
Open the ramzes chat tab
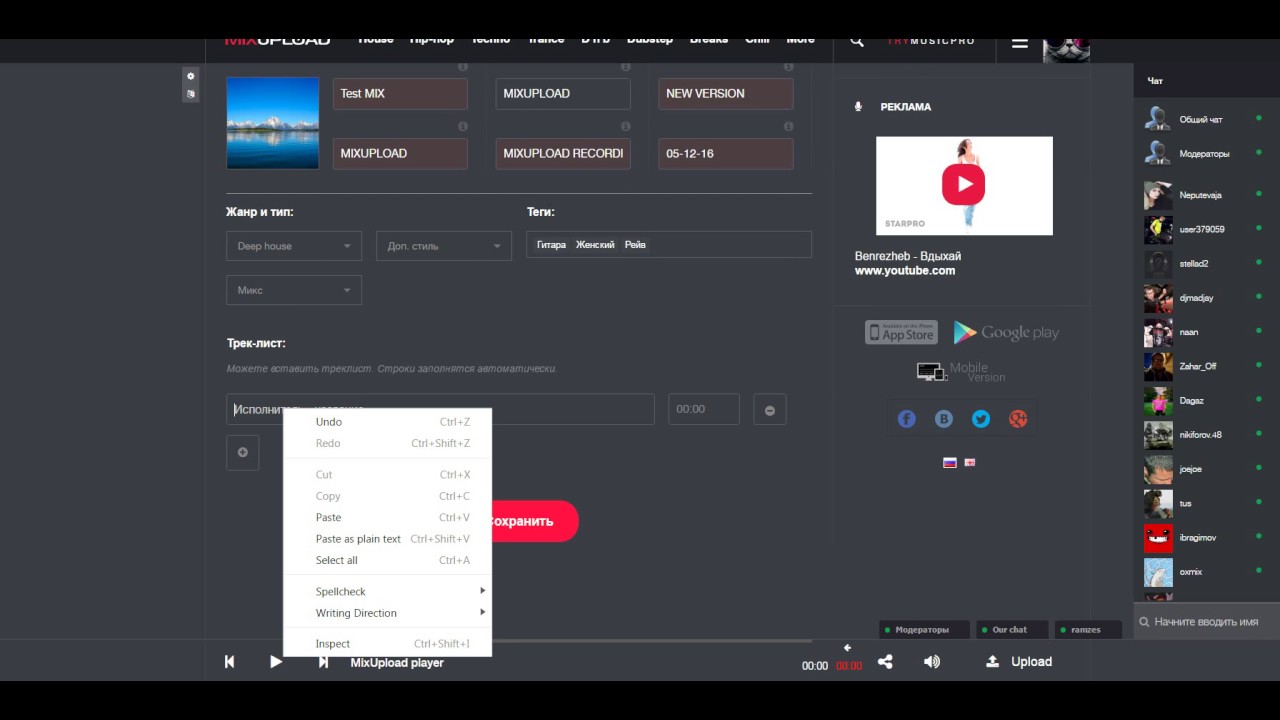pos(1088,630)
